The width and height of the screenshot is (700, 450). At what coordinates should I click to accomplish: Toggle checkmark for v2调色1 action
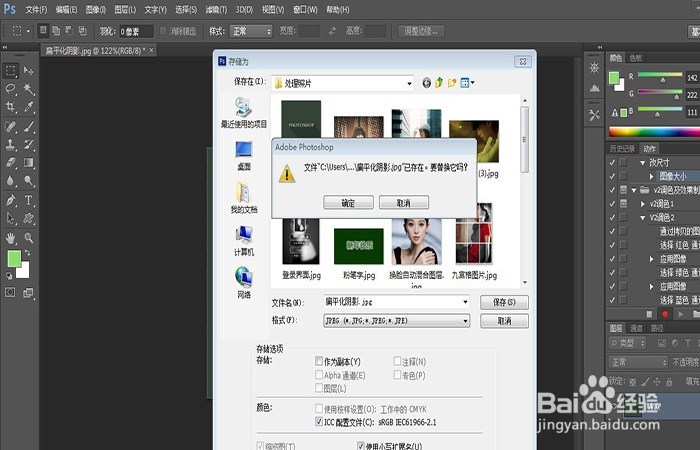612,204
